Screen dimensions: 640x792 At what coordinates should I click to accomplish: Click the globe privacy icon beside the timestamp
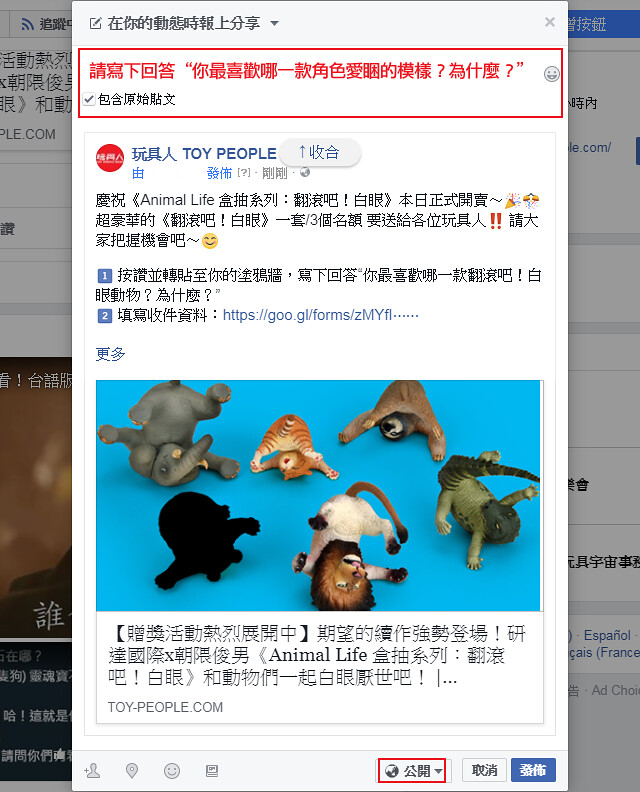pyautogui.click(x=305, y=173)
